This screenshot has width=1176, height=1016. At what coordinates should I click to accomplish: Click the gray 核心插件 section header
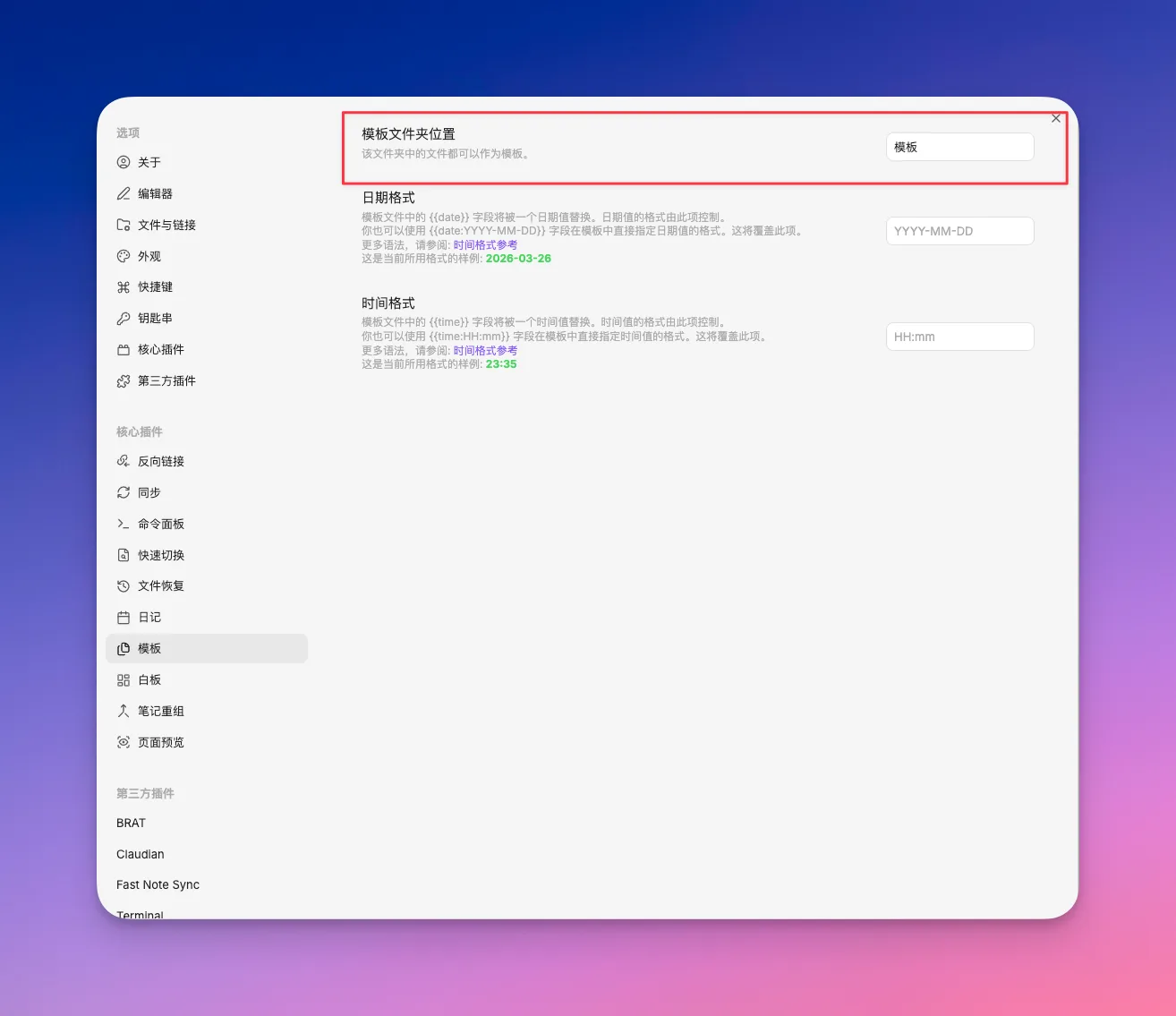[x=140, y=431]
